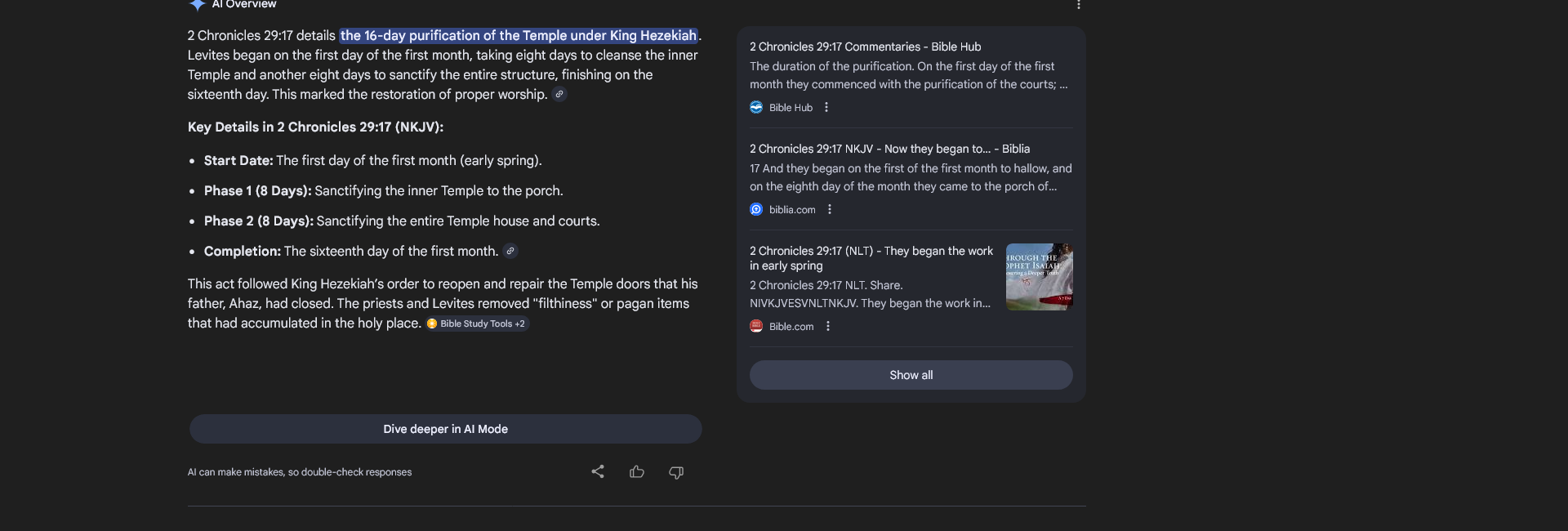Open more options for Bible Hub source
This screenshot has width=1568, height=531.
tap(826, 107)
